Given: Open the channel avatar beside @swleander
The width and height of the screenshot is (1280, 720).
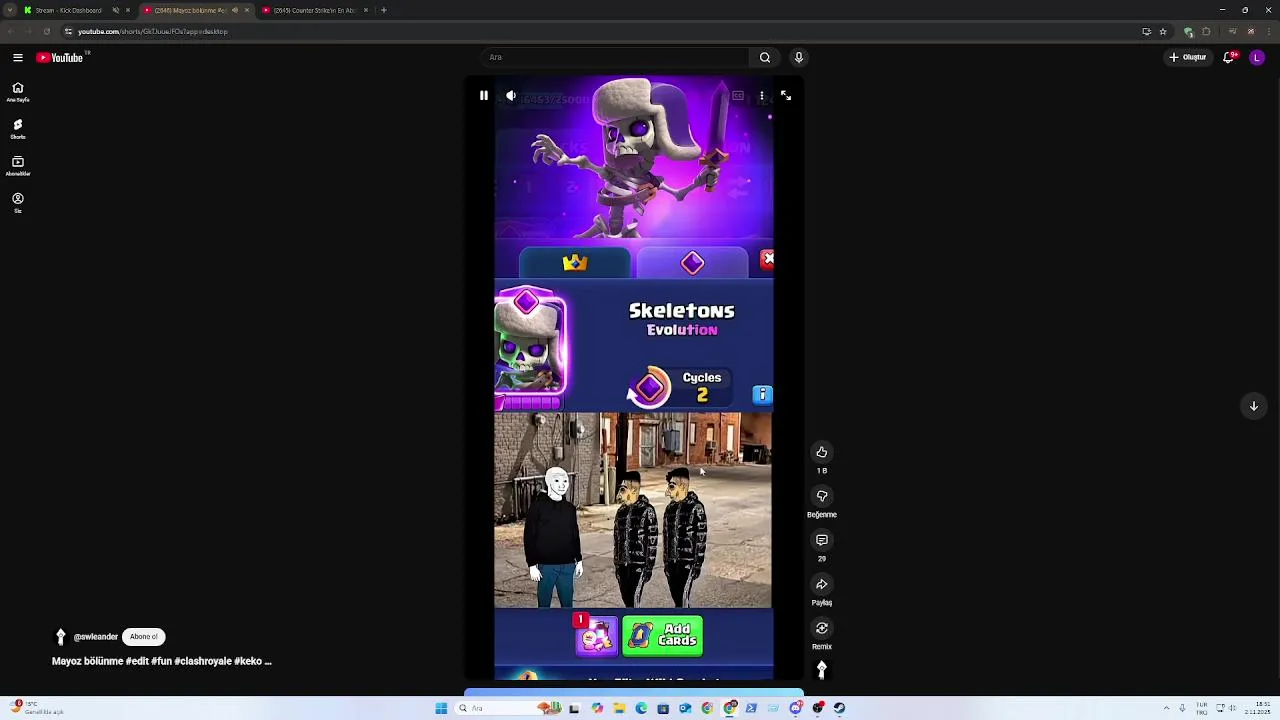Looking at the screenshot, I should [x=61, y=637].
